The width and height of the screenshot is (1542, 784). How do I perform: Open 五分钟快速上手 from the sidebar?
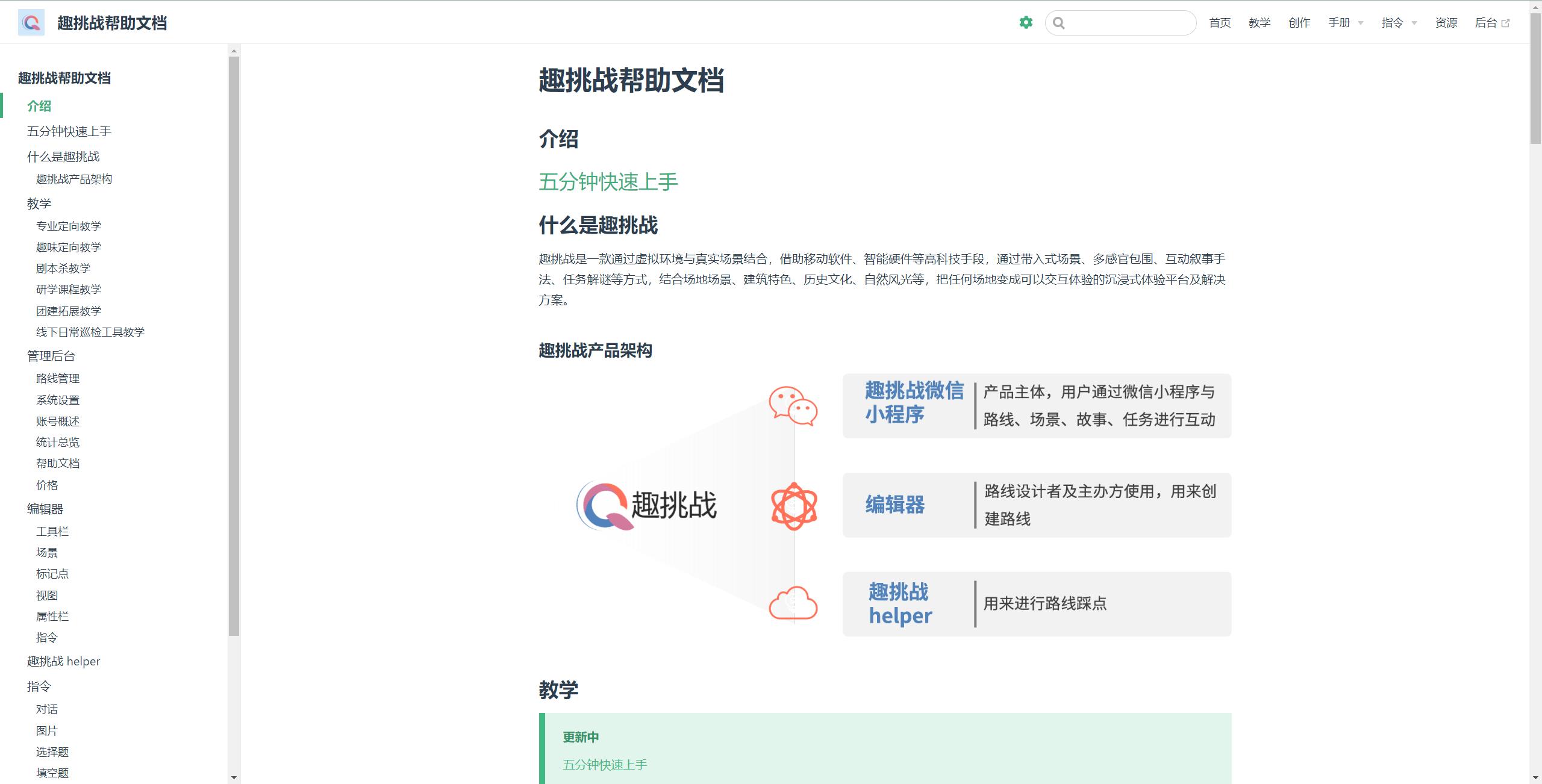tap(70, 131)
